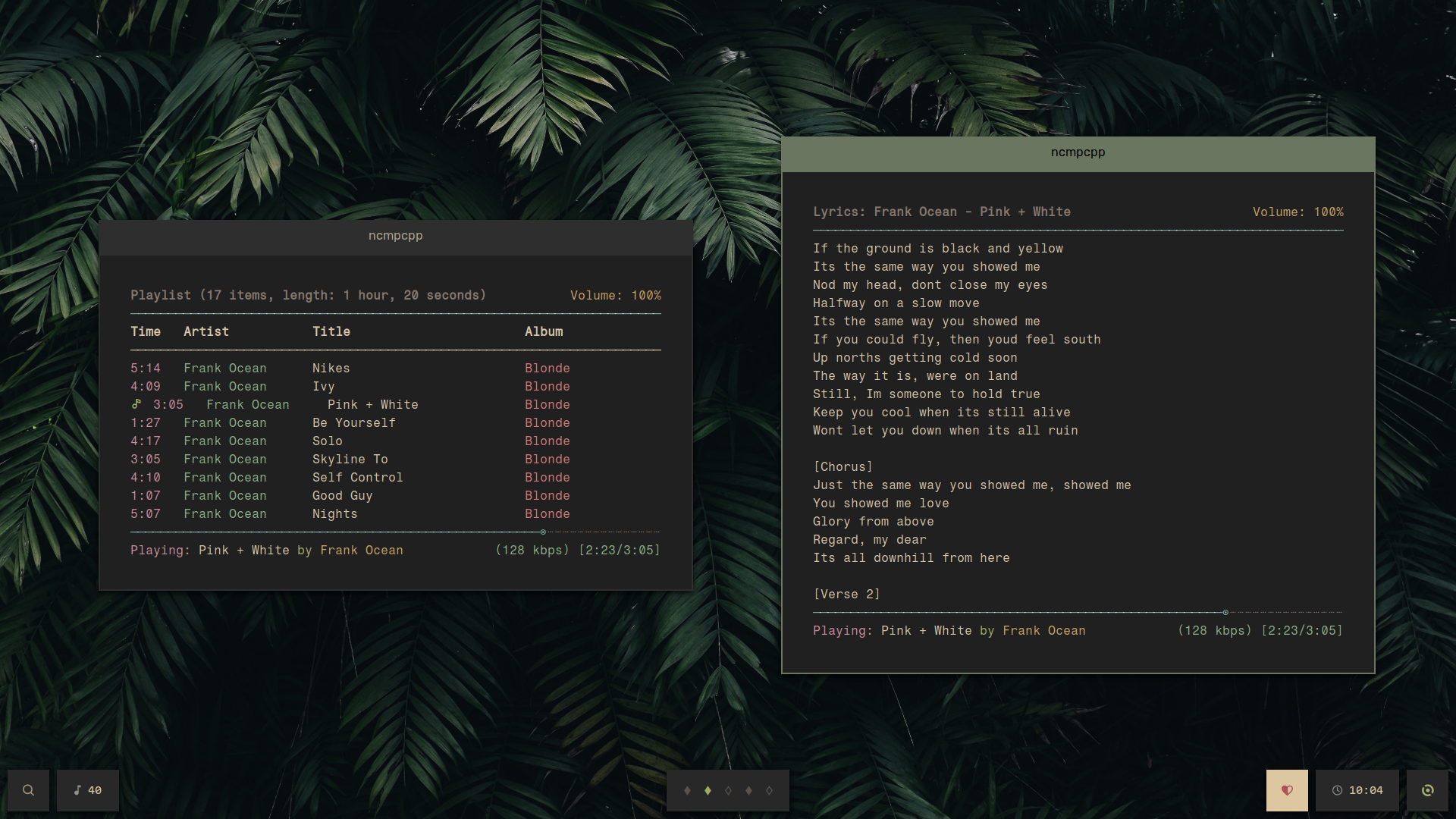Click the heart icon in the bar

1287,790
